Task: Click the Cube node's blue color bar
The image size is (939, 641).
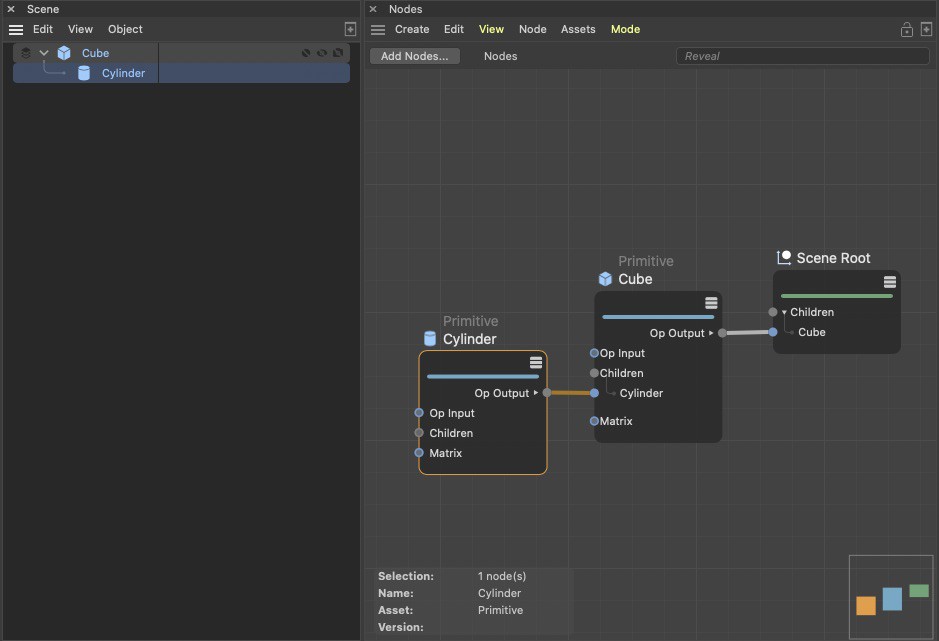Action: (x=658, y=317)
